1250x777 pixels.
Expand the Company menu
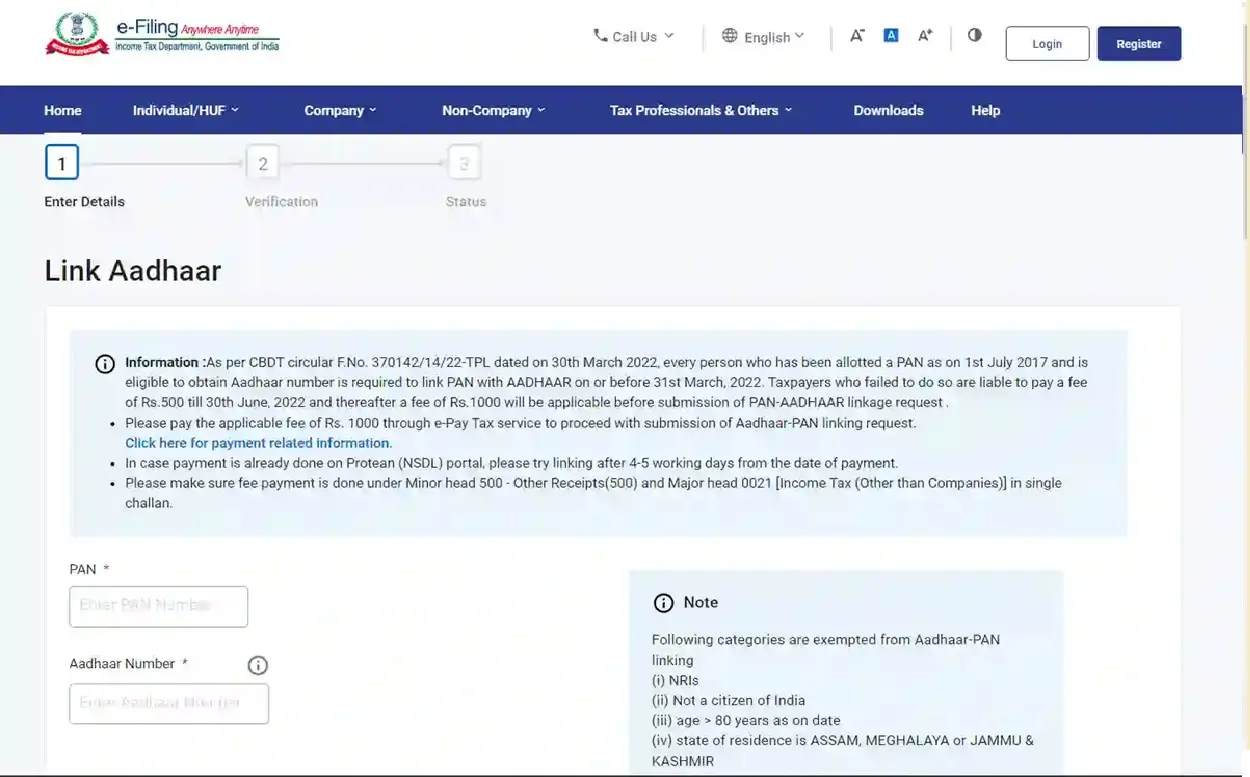click(340, 110)
